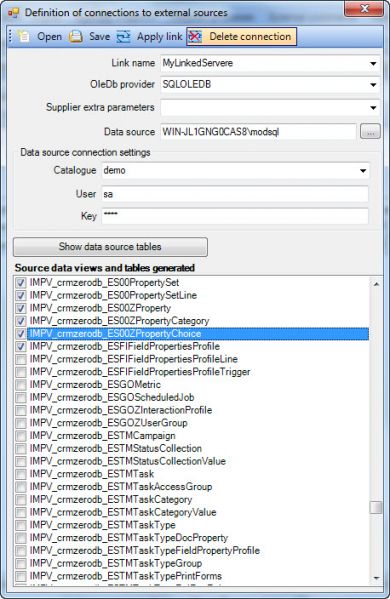Click the Save toolbar label
390x599 pixels.
pos(99,37)
